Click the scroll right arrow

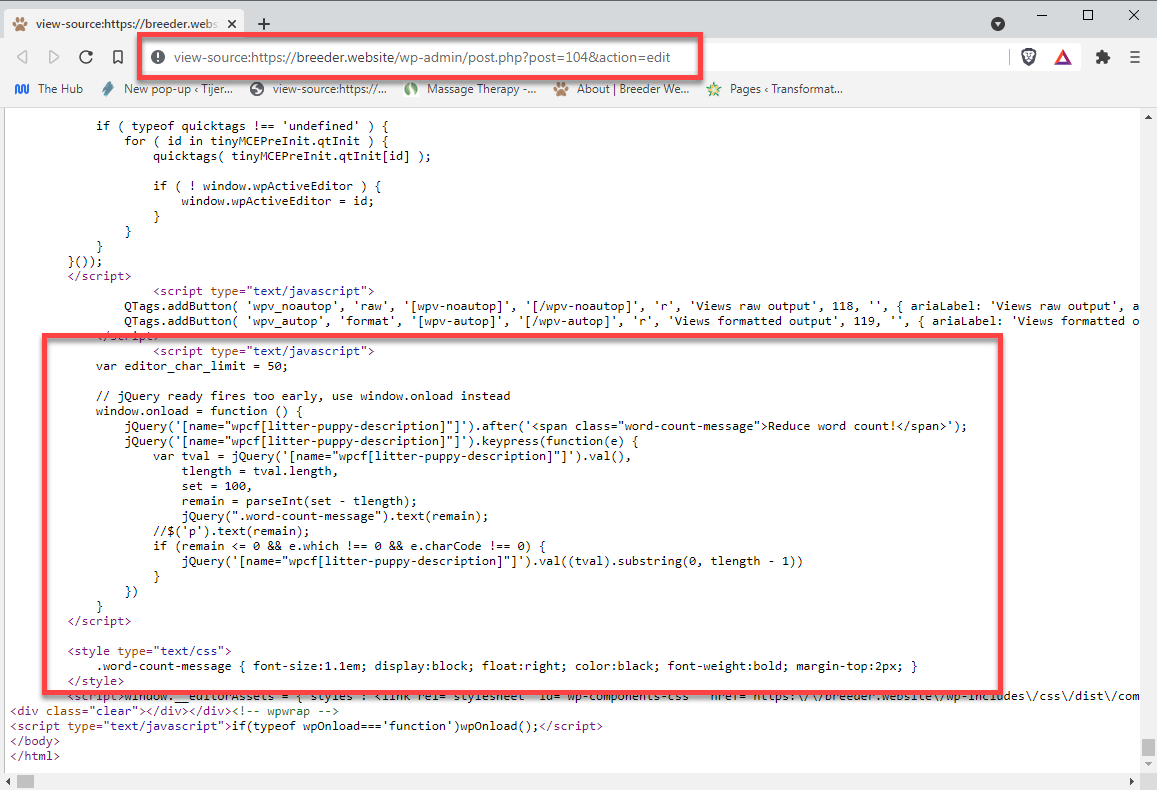click(x=1132, y=781)
